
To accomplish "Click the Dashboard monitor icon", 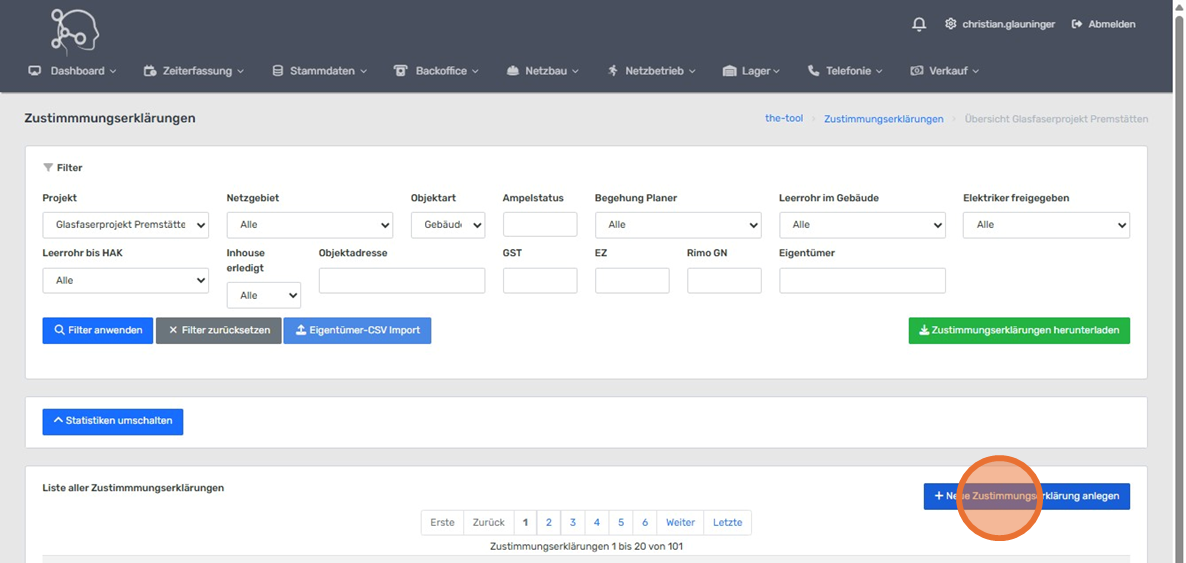I will 35,71.
